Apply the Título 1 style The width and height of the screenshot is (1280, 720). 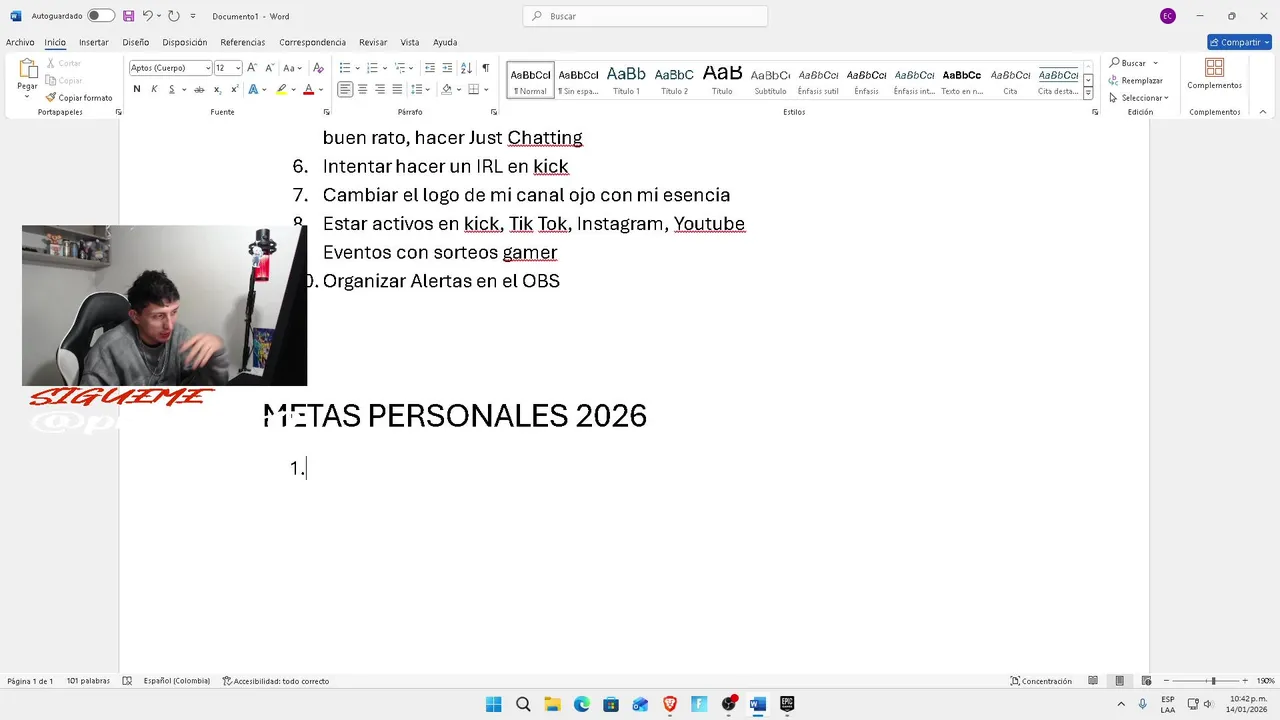click(x=626, y=79)
